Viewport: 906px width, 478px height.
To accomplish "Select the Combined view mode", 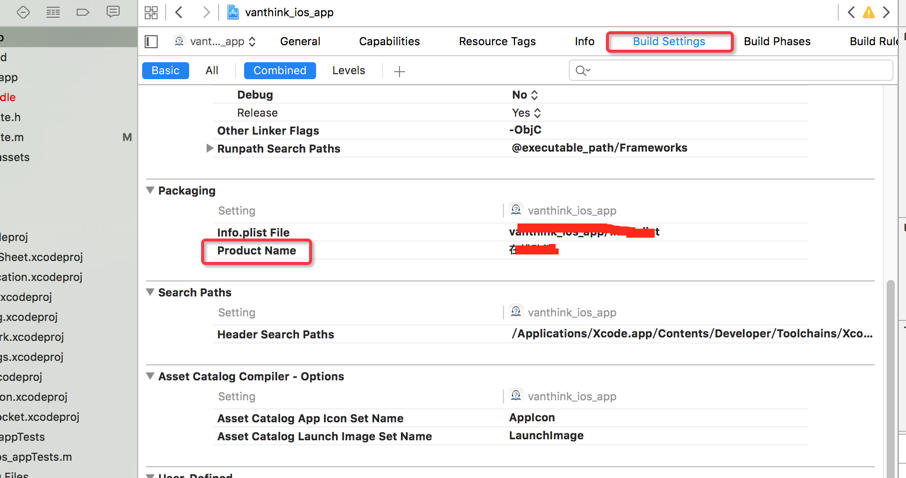I will (x=280, y=71).
